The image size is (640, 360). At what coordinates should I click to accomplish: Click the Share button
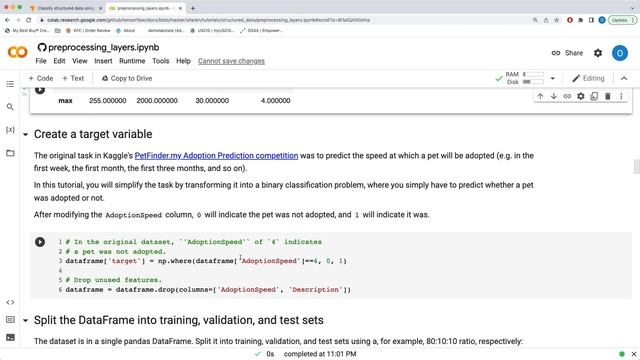click(567, 53)
